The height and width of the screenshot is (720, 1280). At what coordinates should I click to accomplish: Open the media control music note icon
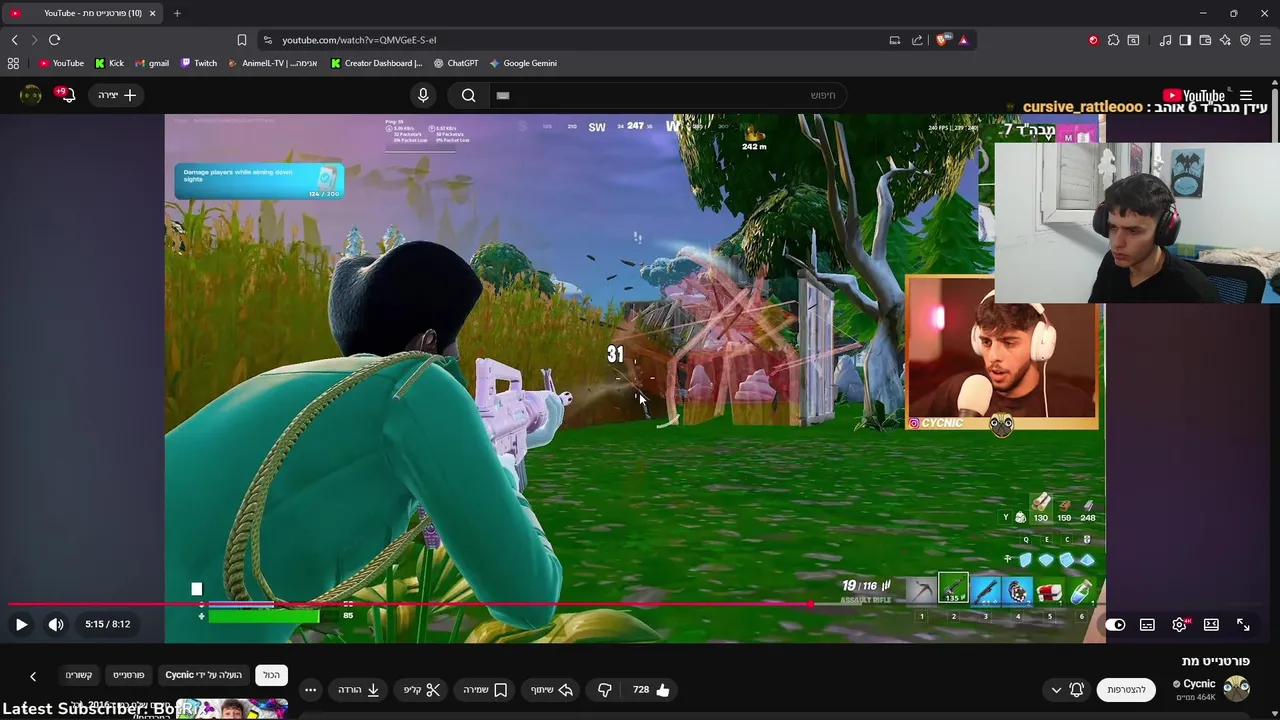coord(1165,40)
